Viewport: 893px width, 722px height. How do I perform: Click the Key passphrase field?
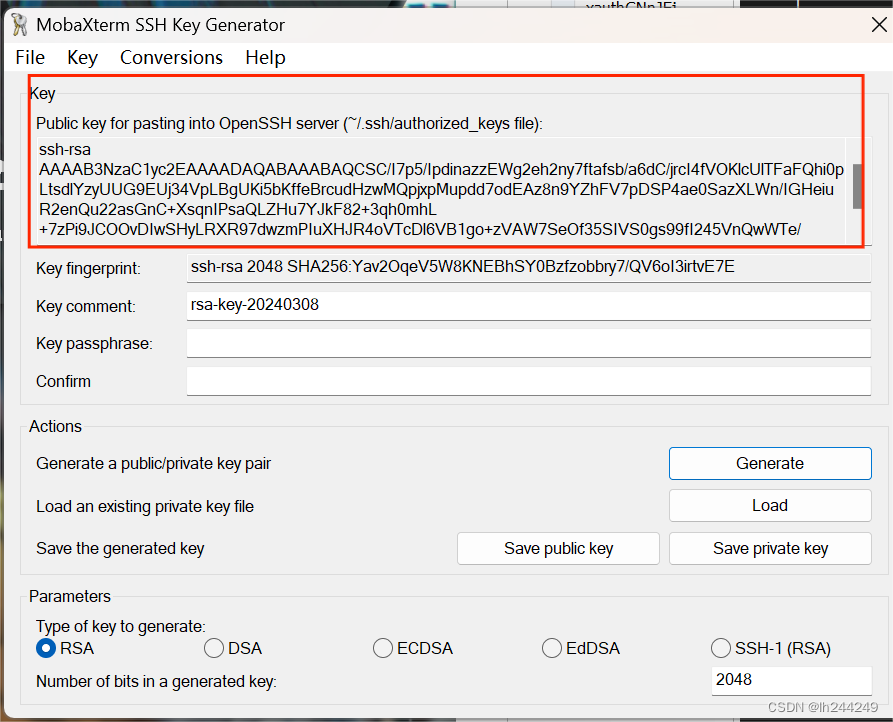point(529,343)
